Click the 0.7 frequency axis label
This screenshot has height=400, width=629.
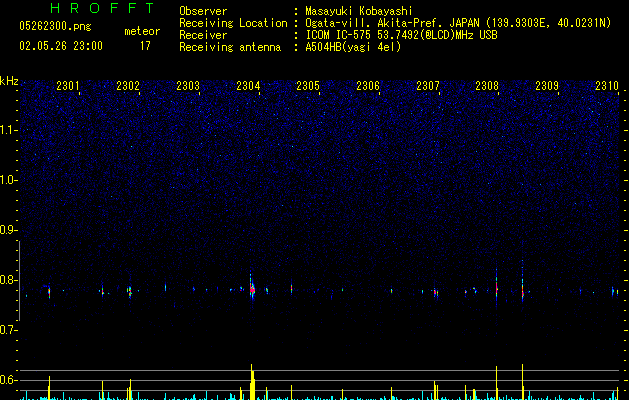coord(9,330)
